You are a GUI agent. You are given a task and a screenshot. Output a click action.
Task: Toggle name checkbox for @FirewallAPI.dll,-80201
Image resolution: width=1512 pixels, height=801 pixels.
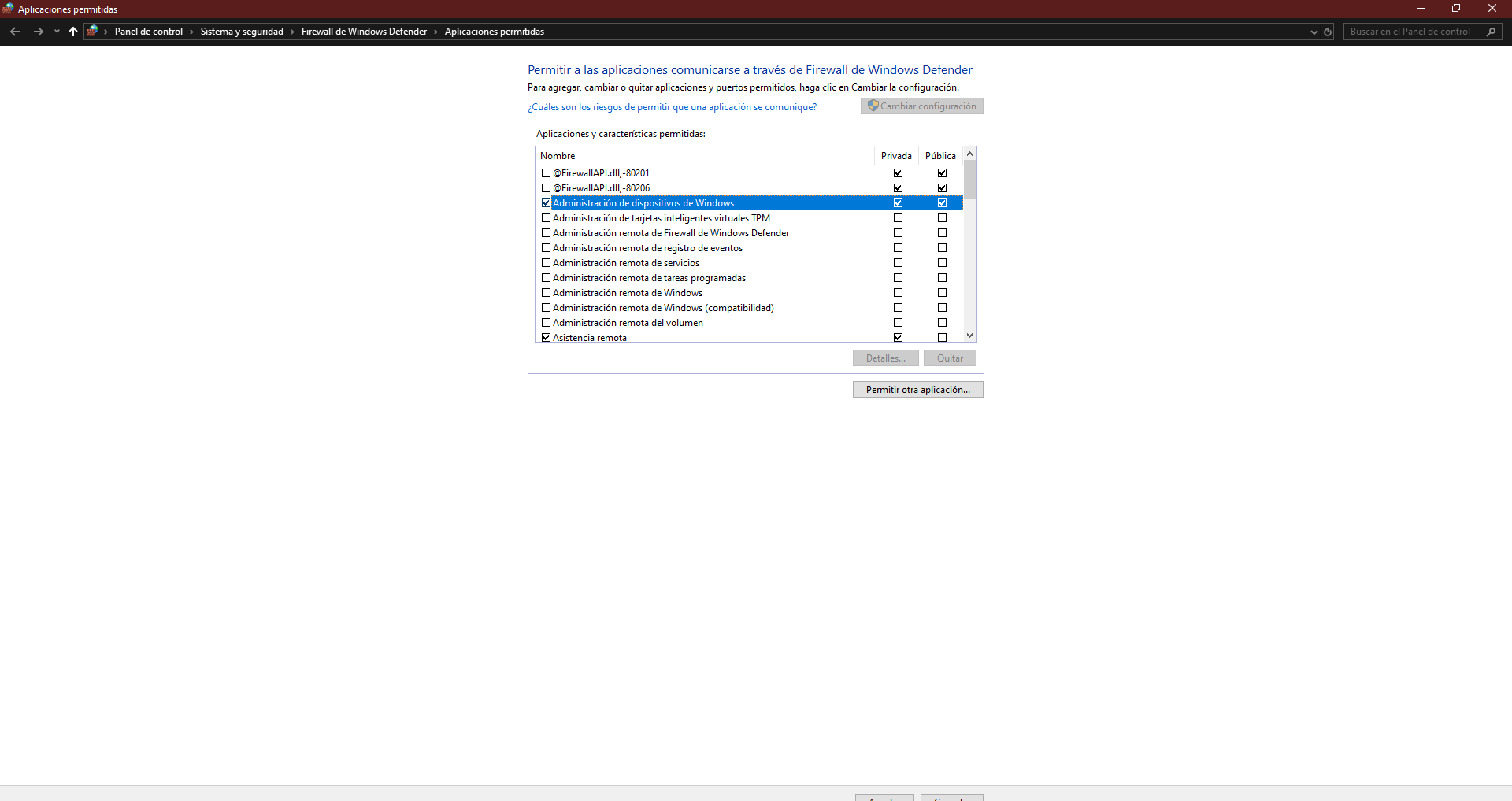[x=546, y=173]
